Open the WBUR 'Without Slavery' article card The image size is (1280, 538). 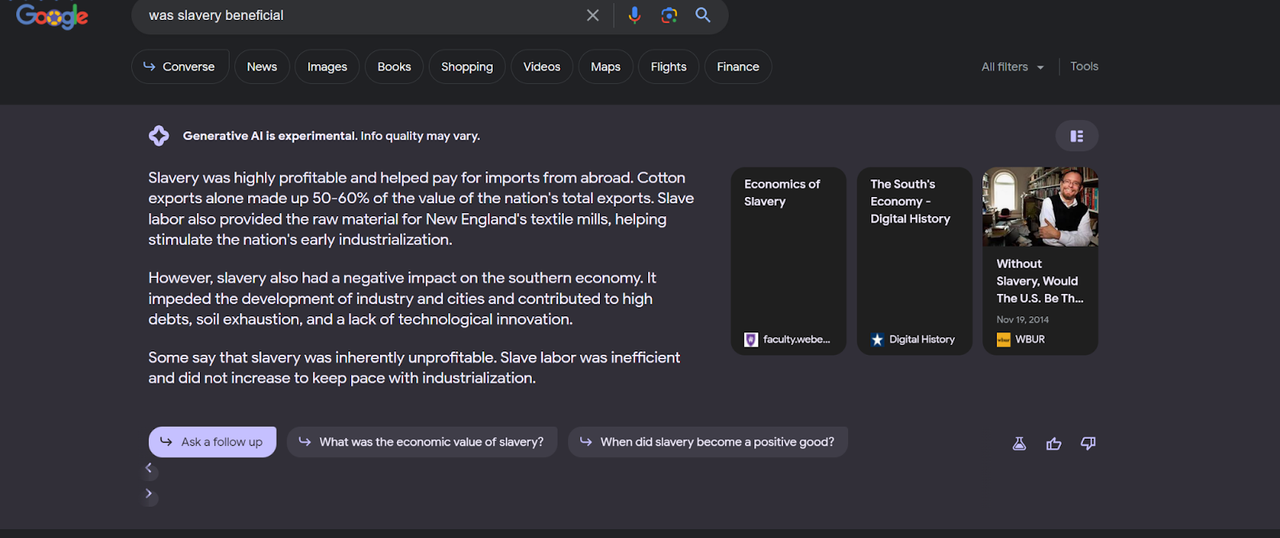click(1040, 261)
